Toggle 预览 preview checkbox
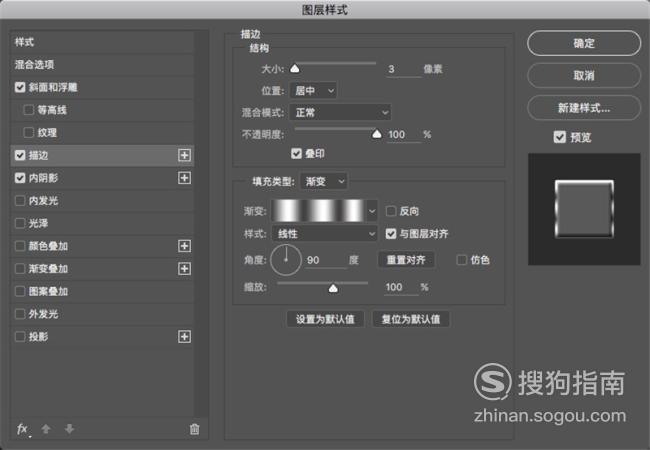The width and height of the screenshot is (650, 450). click(x=560, y=137)
